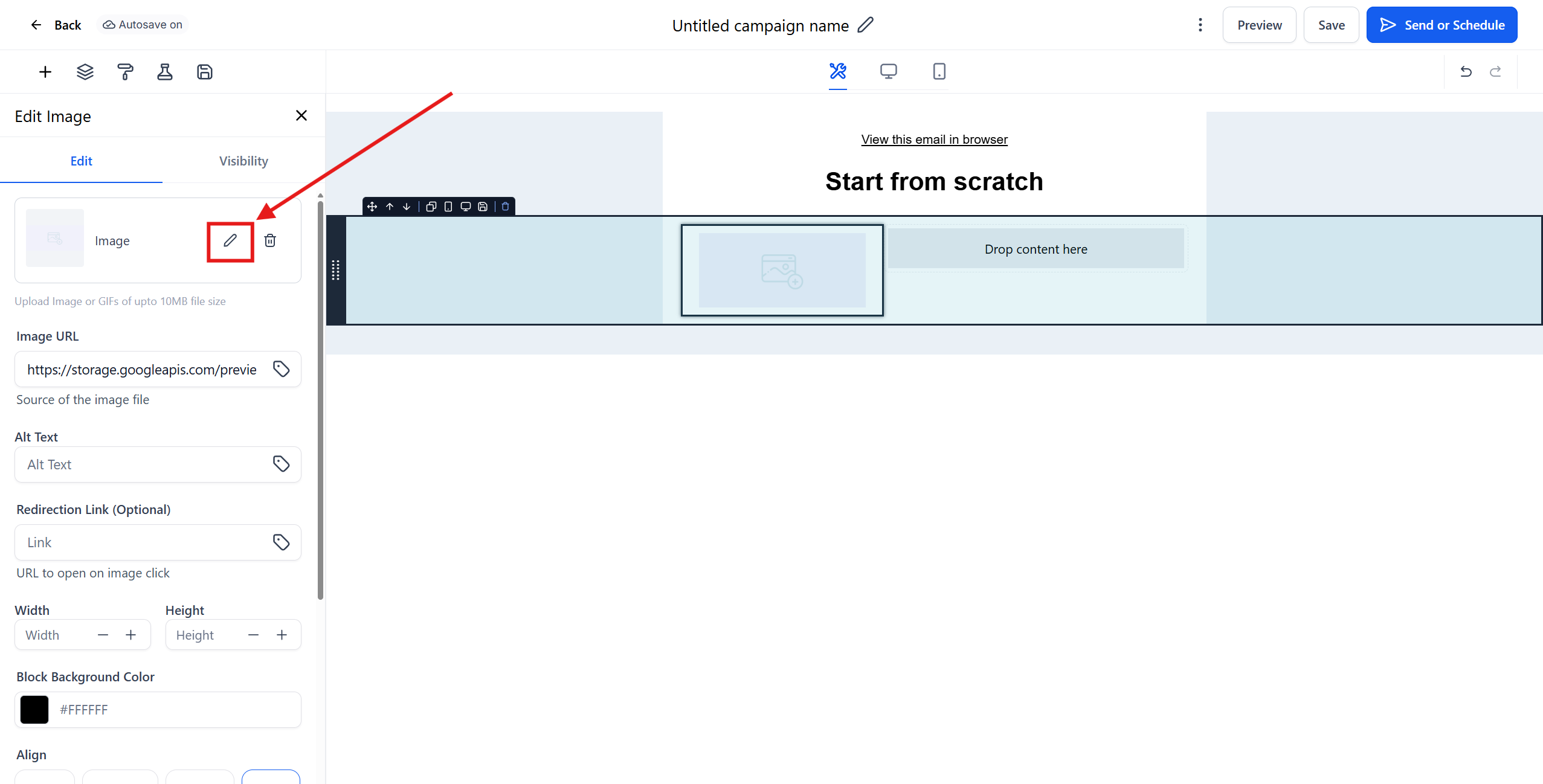This screenshot has width=1543, height=784.
Task: Click the pencil edit icon beside Image
Action: (x=230, y=240)
